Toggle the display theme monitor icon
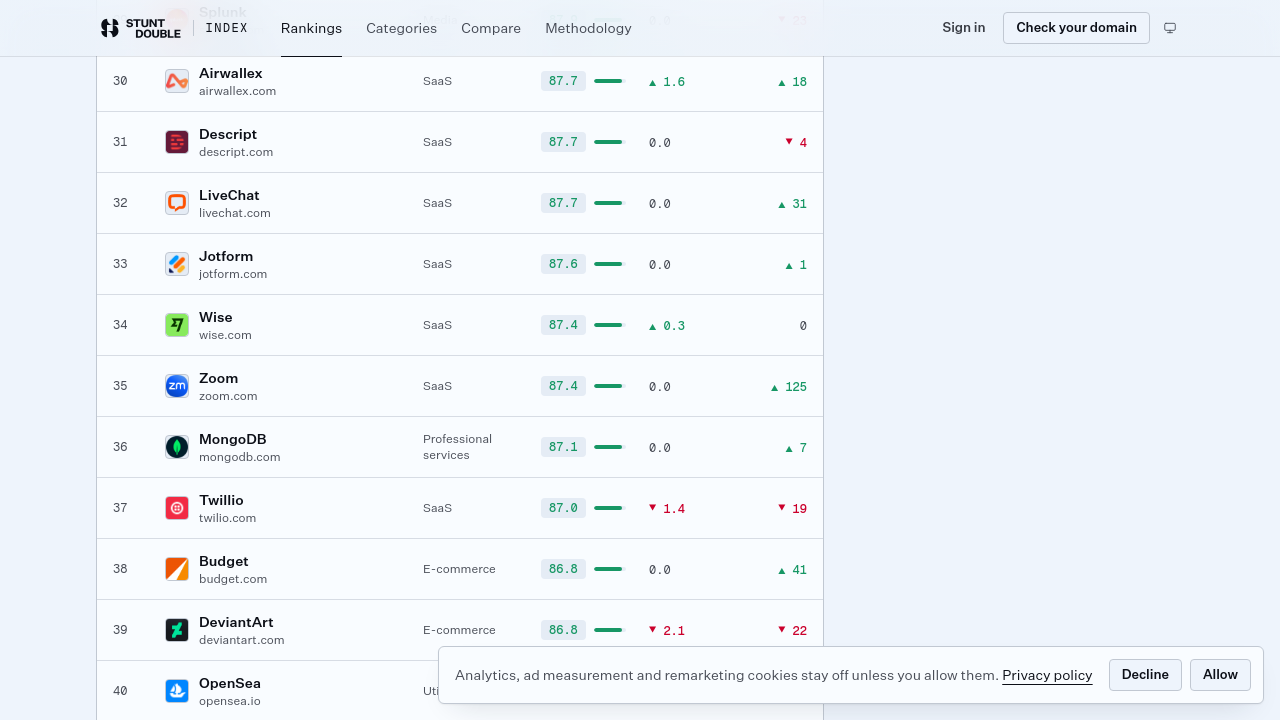Viewport: 1280px width, 720px height. pos(1170,28)
